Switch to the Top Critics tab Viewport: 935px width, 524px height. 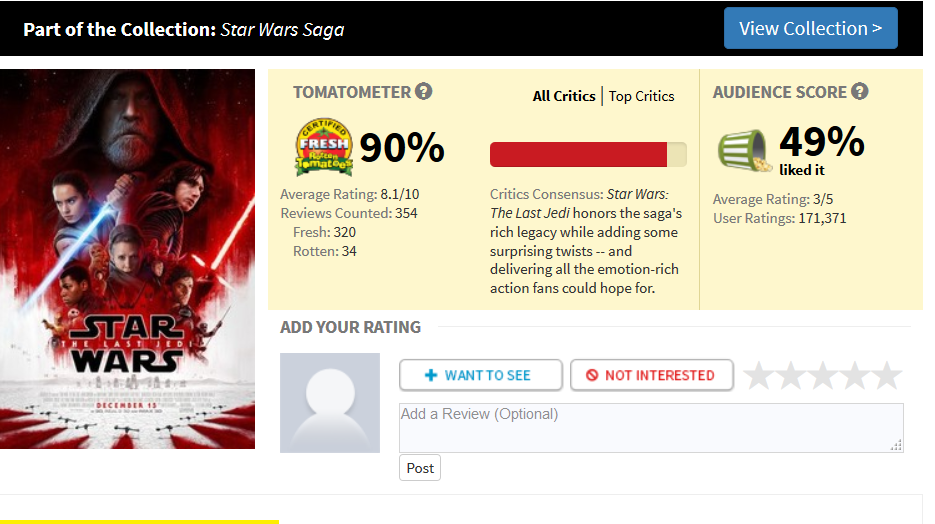point(642,96)
